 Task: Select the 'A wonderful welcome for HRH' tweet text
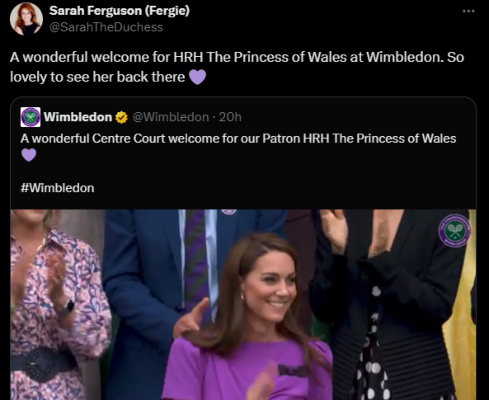point(237,67)
